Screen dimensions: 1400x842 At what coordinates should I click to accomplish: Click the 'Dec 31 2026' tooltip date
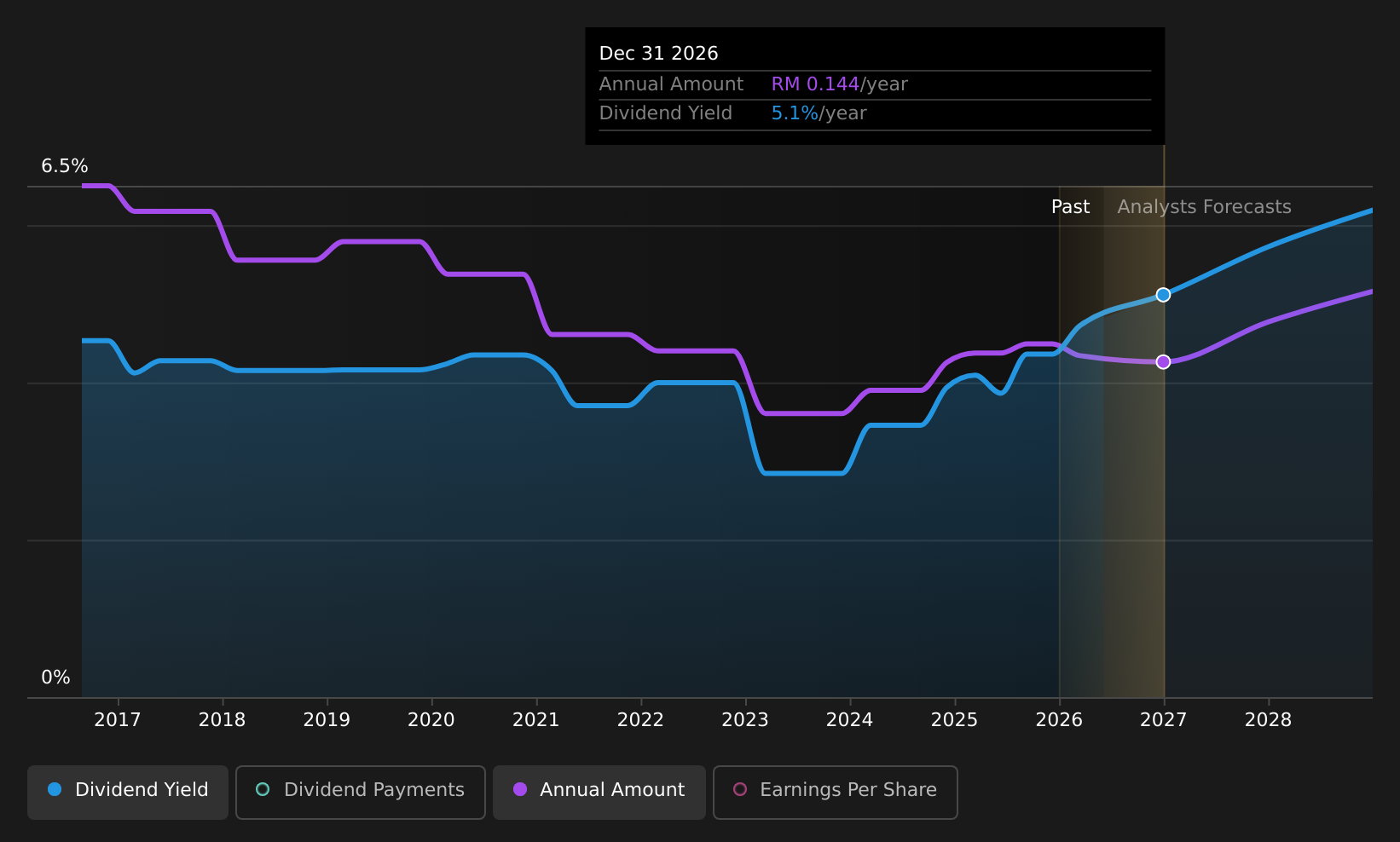658,54
